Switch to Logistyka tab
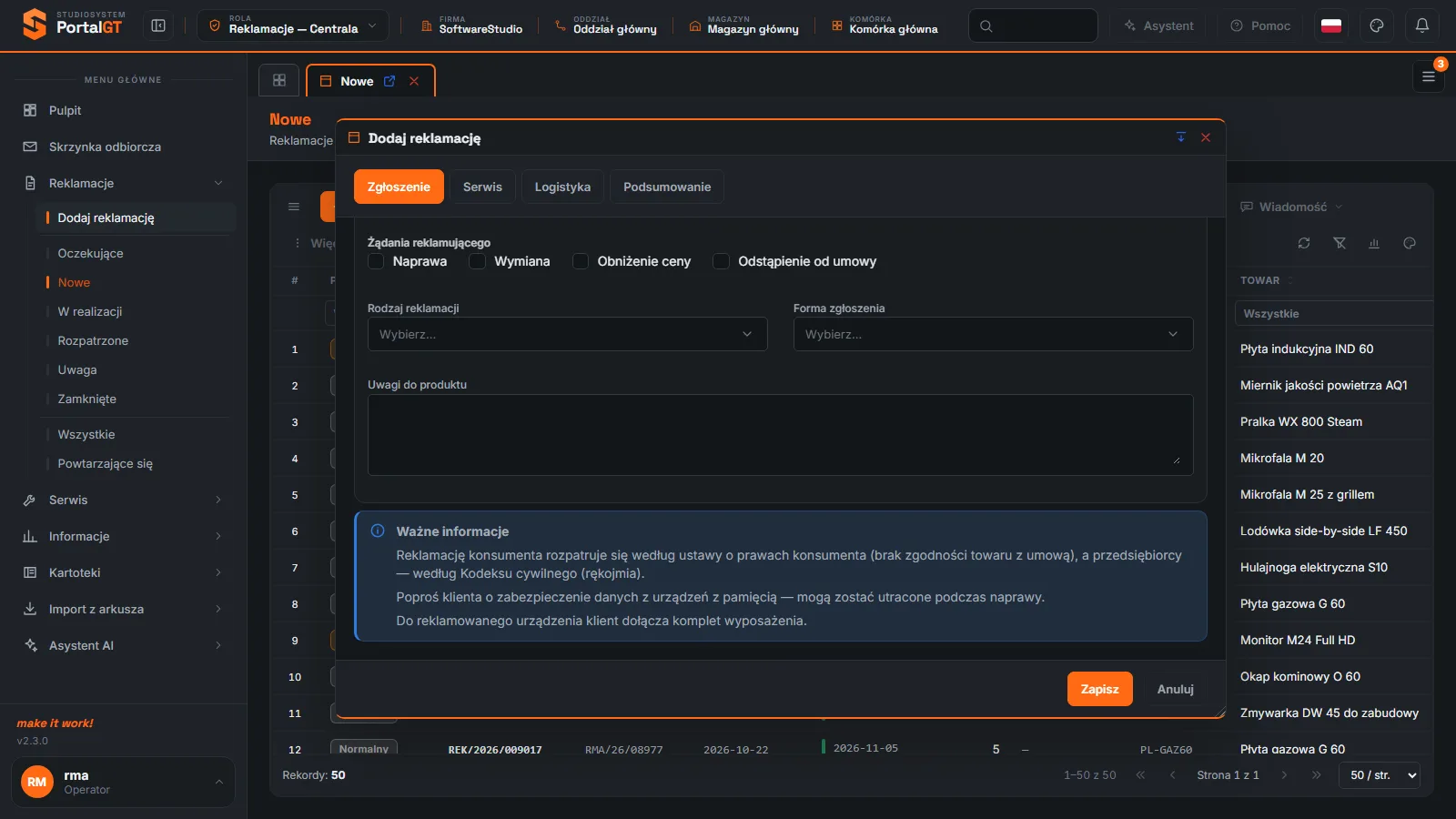The width and height of the screenshot is (1456, 819). tap(562, 187)
